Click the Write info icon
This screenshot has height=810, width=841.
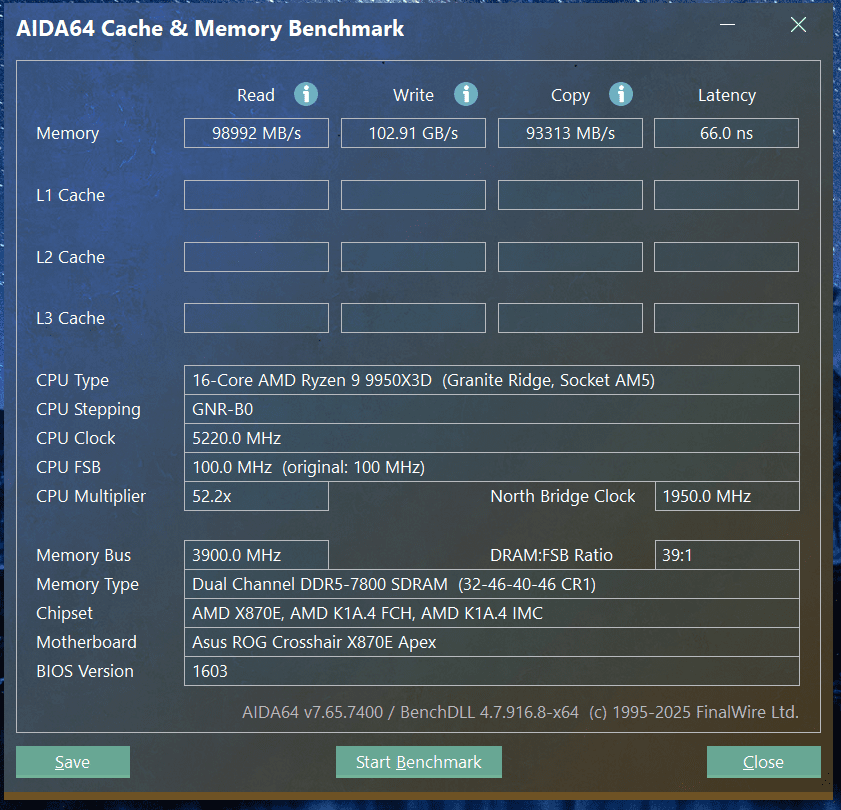[466, 94]
